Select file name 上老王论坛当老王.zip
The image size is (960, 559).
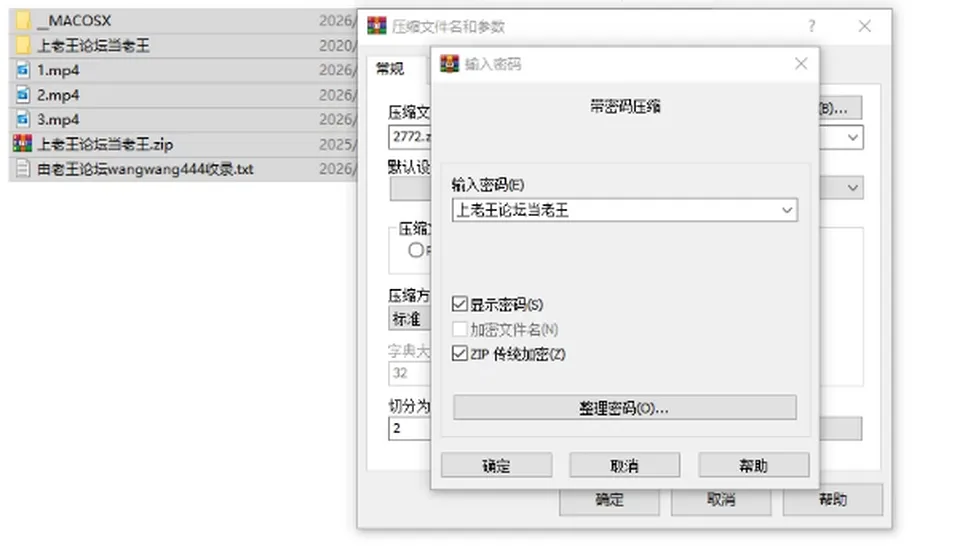tap(105, 144)
